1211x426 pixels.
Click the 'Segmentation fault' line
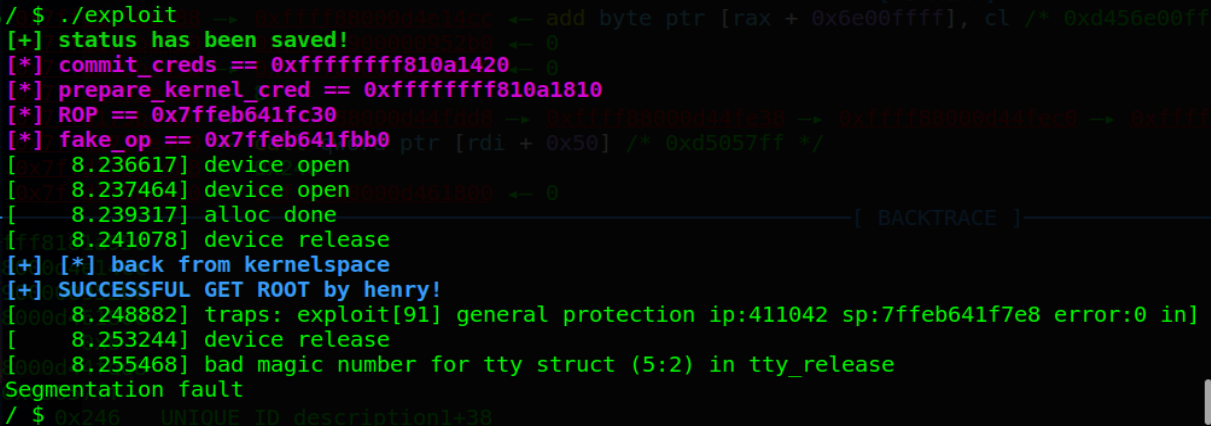[x=124, y=390]
